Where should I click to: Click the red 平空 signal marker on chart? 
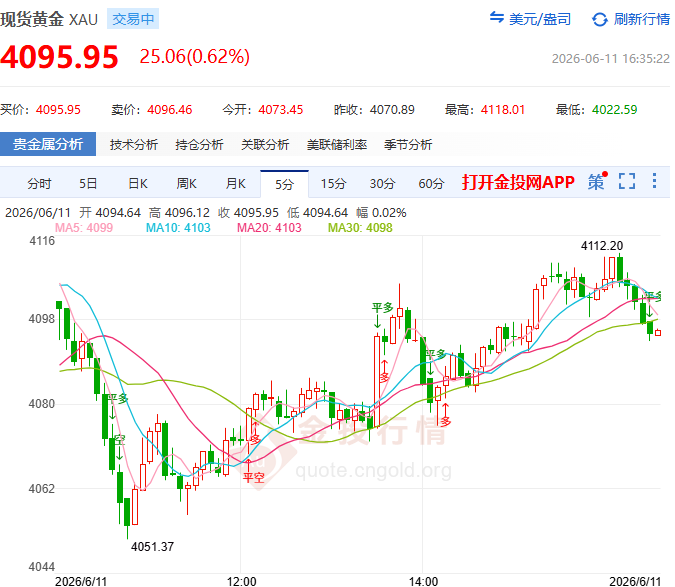pos(254,477)
